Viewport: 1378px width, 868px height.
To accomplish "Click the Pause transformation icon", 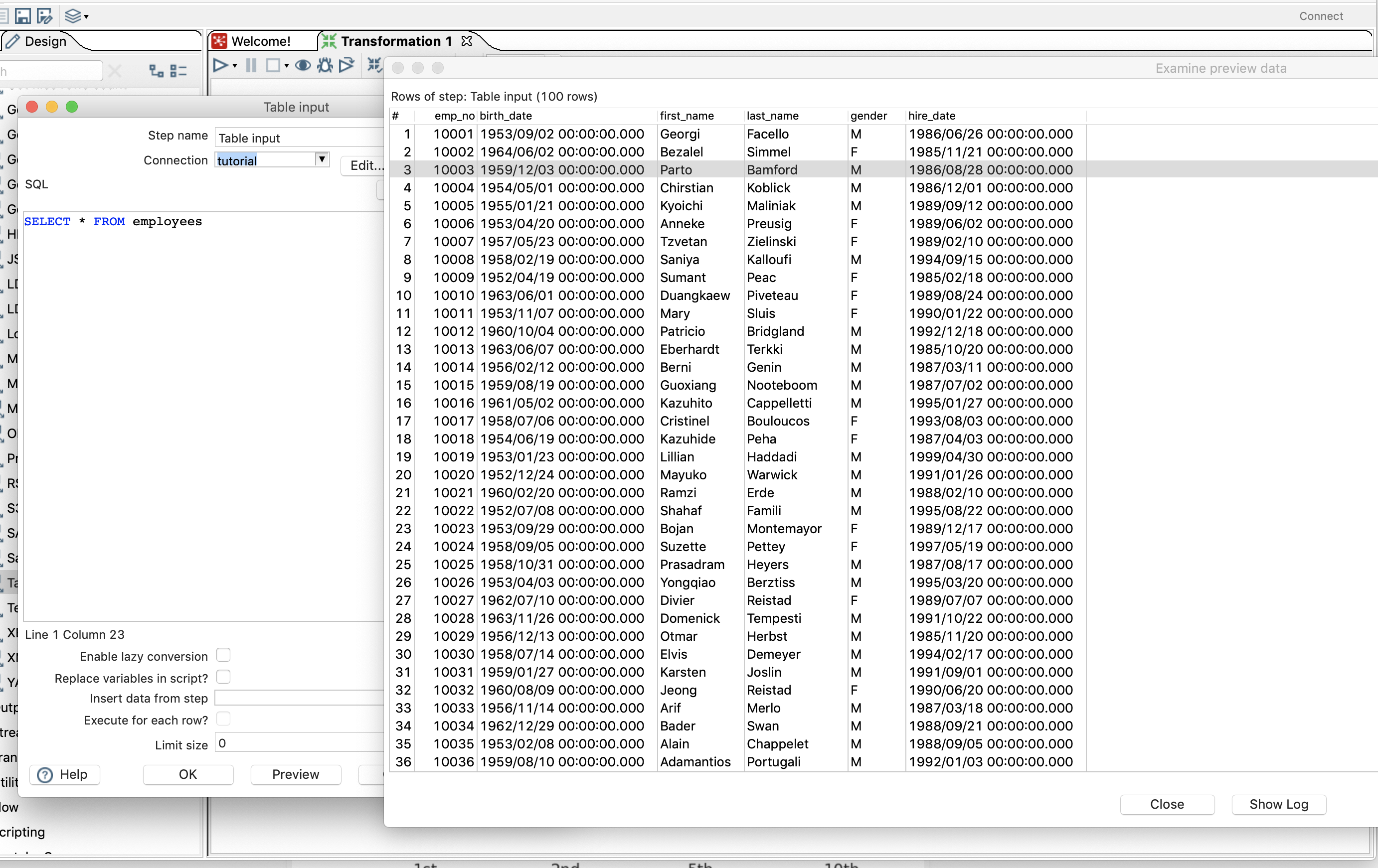I will click(251, 66).
